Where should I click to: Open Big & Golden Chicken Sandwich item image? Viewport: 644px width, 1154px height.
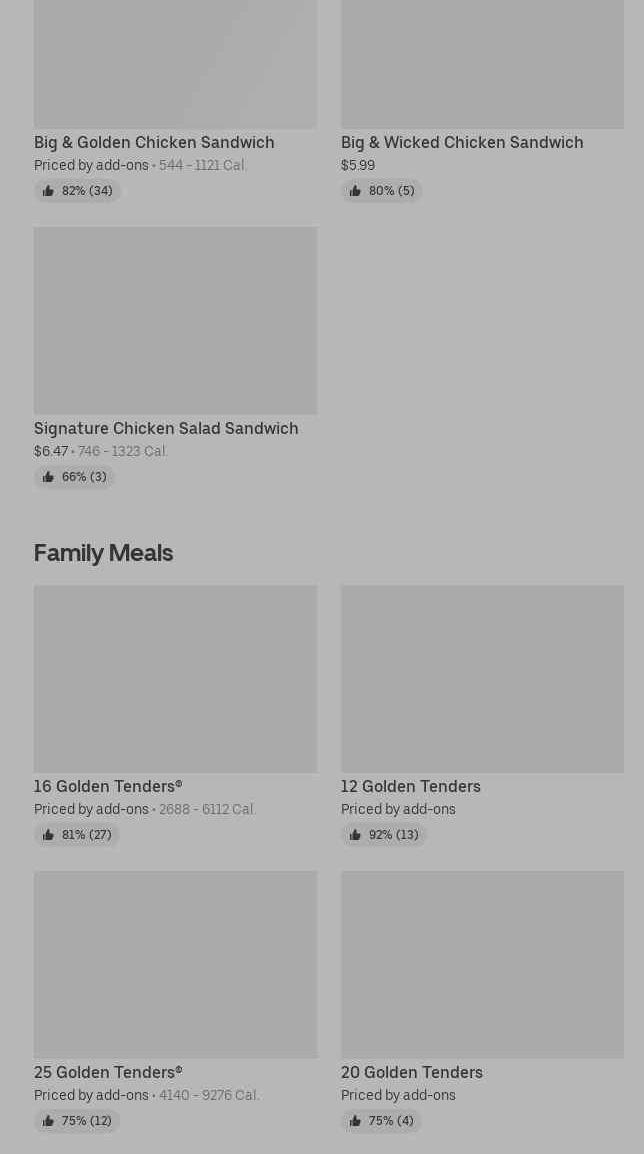(175, 64)
